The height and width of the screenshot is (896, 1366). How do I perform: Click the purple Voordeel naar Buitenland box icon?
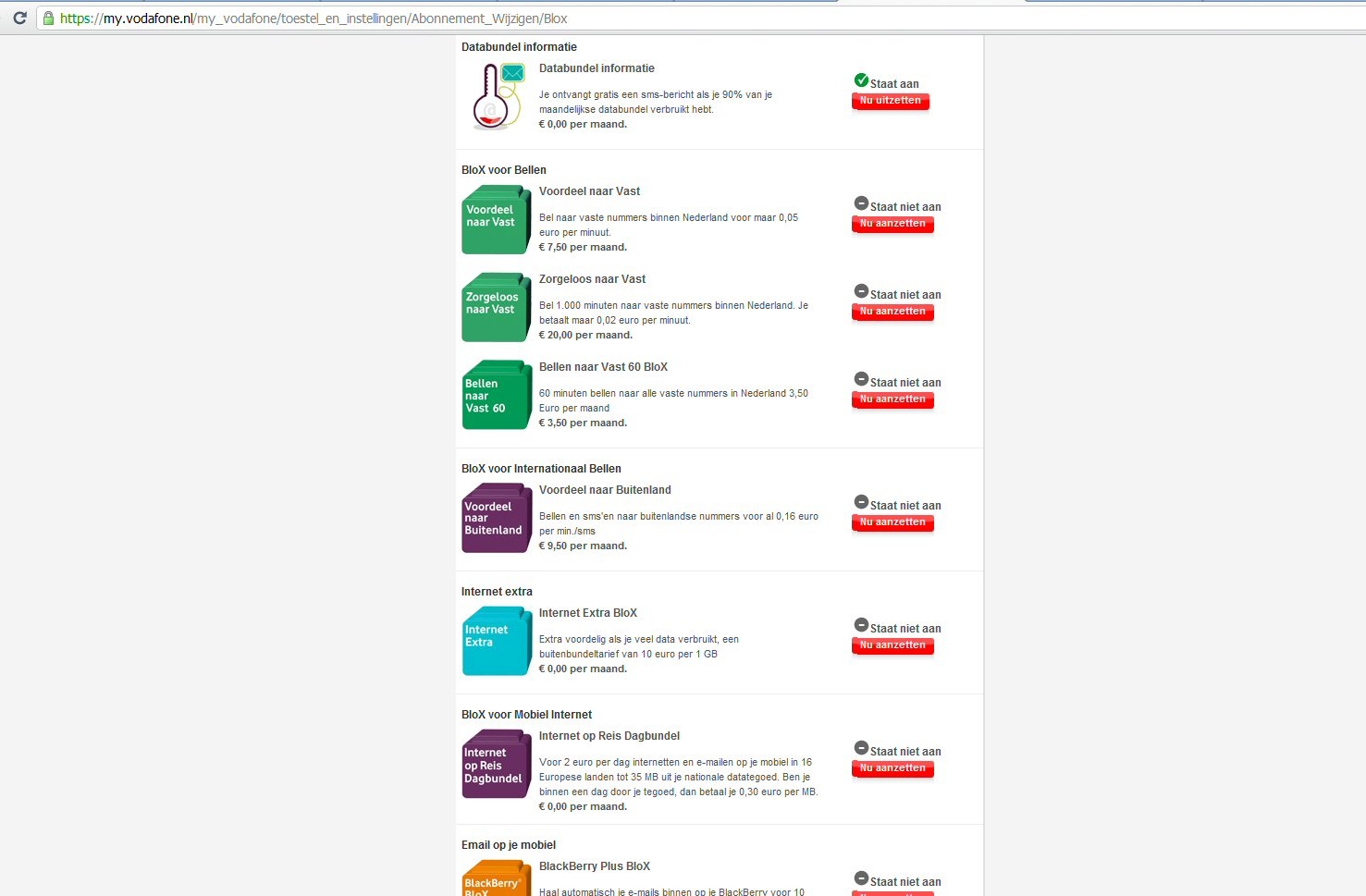[497, 519]
